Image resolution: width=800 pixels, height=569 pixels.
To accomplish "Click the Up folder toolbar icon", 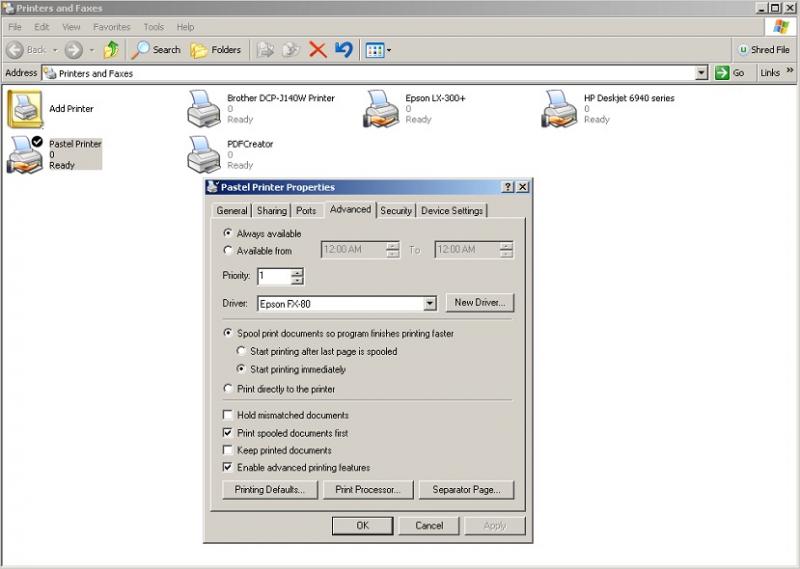I will point(111,49).
